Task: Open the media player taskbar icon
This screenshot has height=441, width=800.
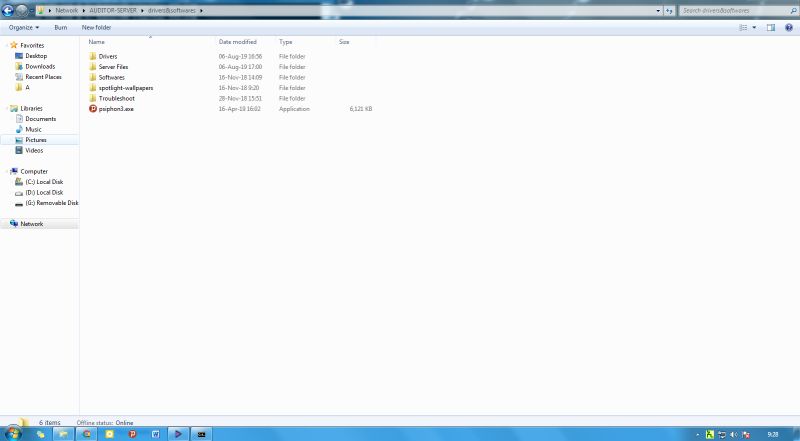Action: pos(178,434)
